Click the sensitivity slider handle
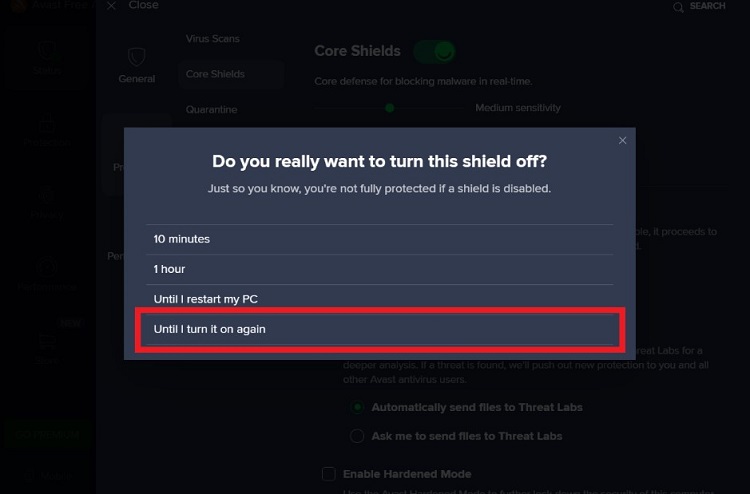 click(390, 108)
